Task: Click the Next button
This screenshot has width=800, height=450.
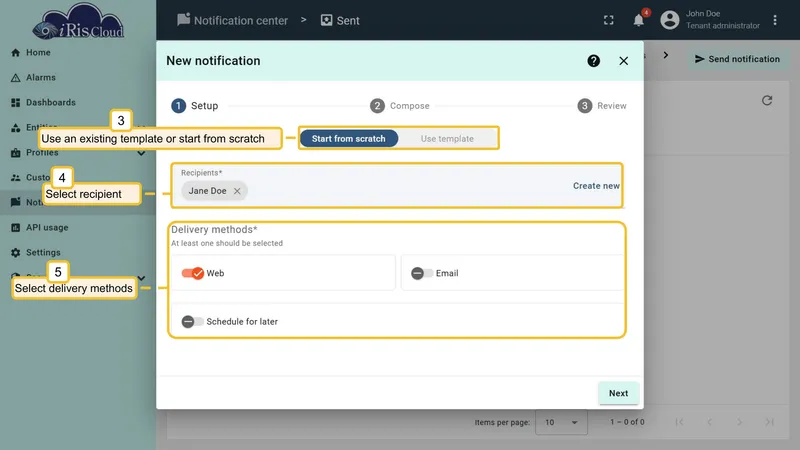Action: click(618, 393)
